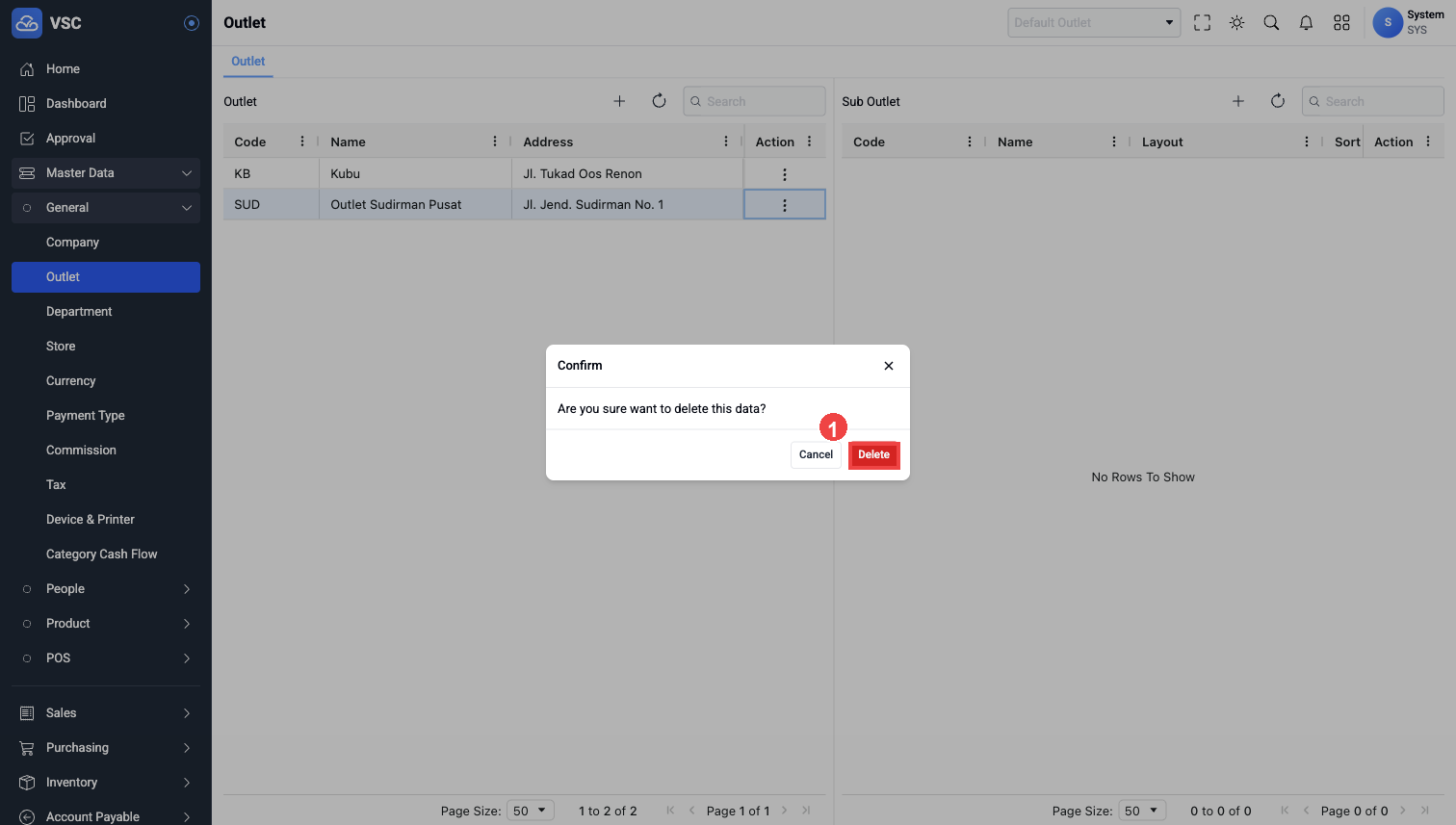This screenshot has width=1456, height=825.
Task: Go to previous page in Sub Outlet table
Action: coord(1306,811)
